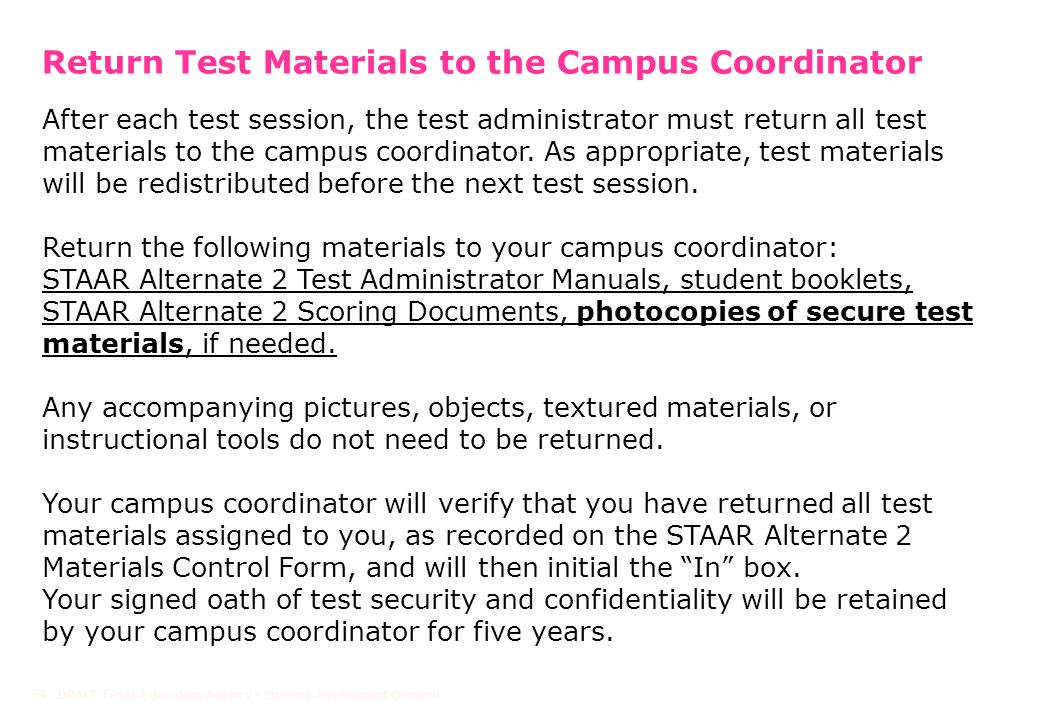Open the underlined 'STAAR Alternate 2 Test Administrator Manuals' text
The image size is (1040, 720).
point(356,279)
